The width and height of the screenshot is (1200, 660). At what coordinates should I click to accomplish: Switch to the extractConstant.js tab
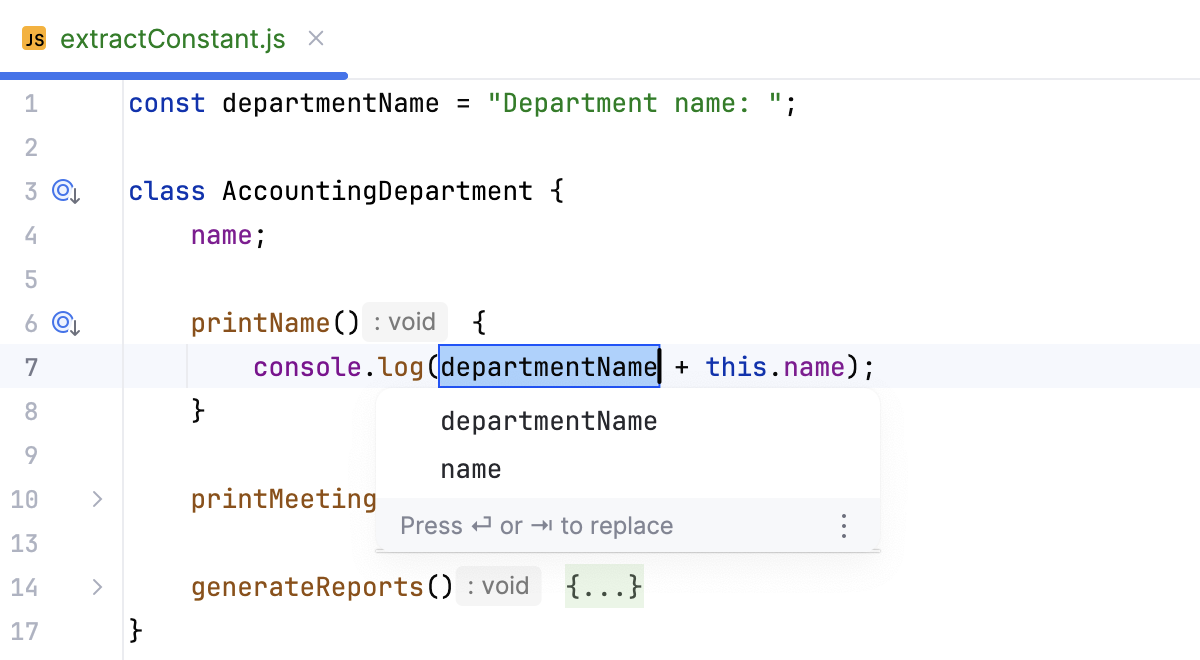tap(172, 38)
